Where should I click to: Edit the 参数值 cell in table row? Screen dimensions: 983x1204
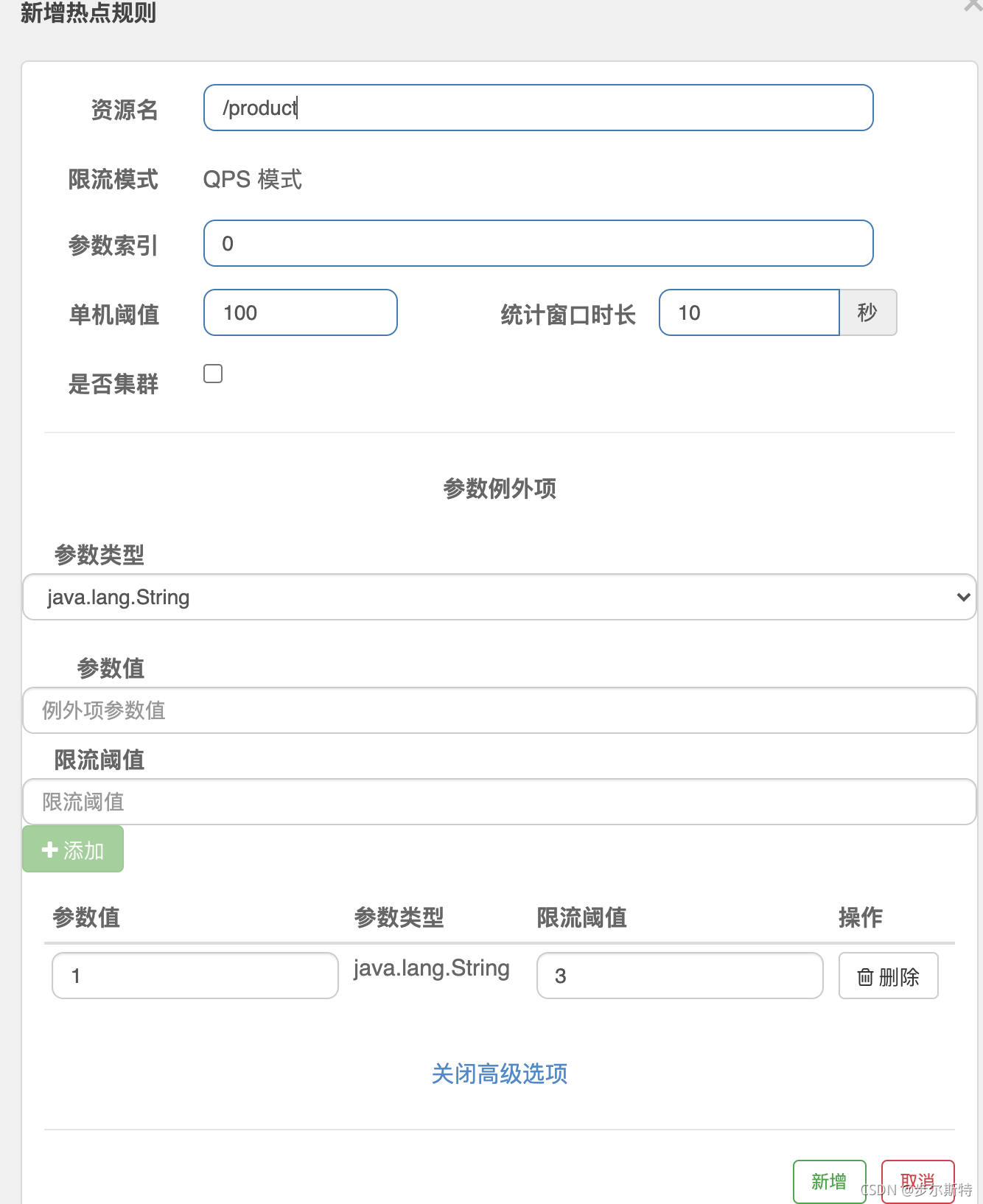point(195,976)
